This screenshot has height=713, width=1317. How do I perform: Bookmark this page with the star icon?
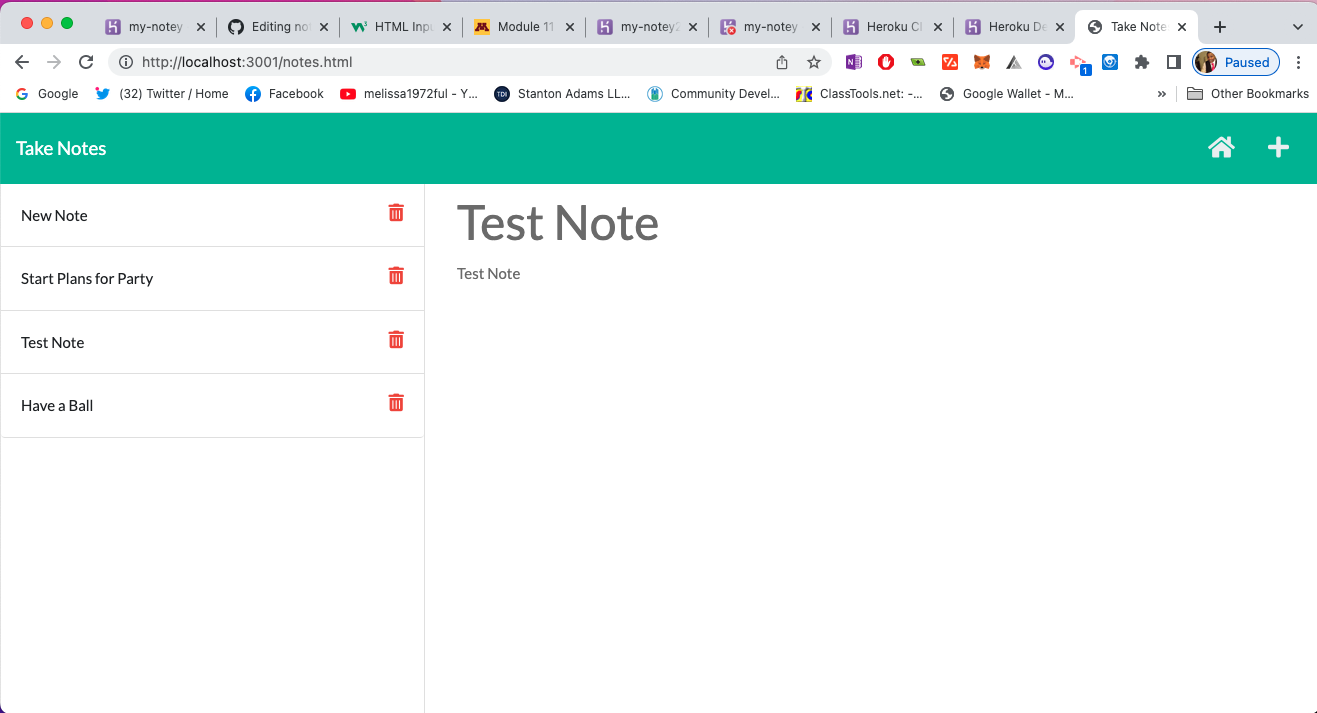point(813,61)
